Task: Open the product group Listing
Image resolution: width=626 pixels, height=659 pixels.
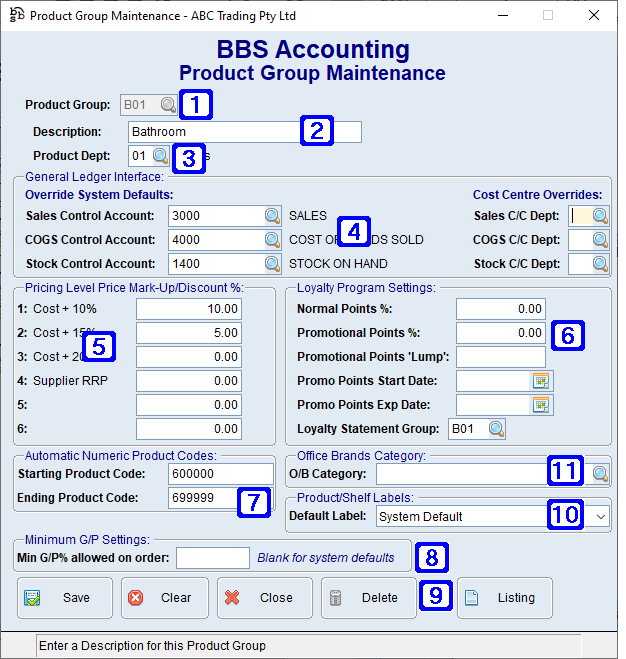Action: tap(504, 598)
